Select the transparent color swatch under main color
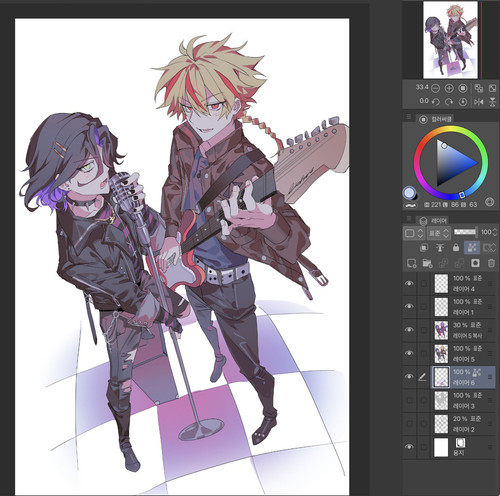Viewport: 500px width, 496px height. (411, 205)
